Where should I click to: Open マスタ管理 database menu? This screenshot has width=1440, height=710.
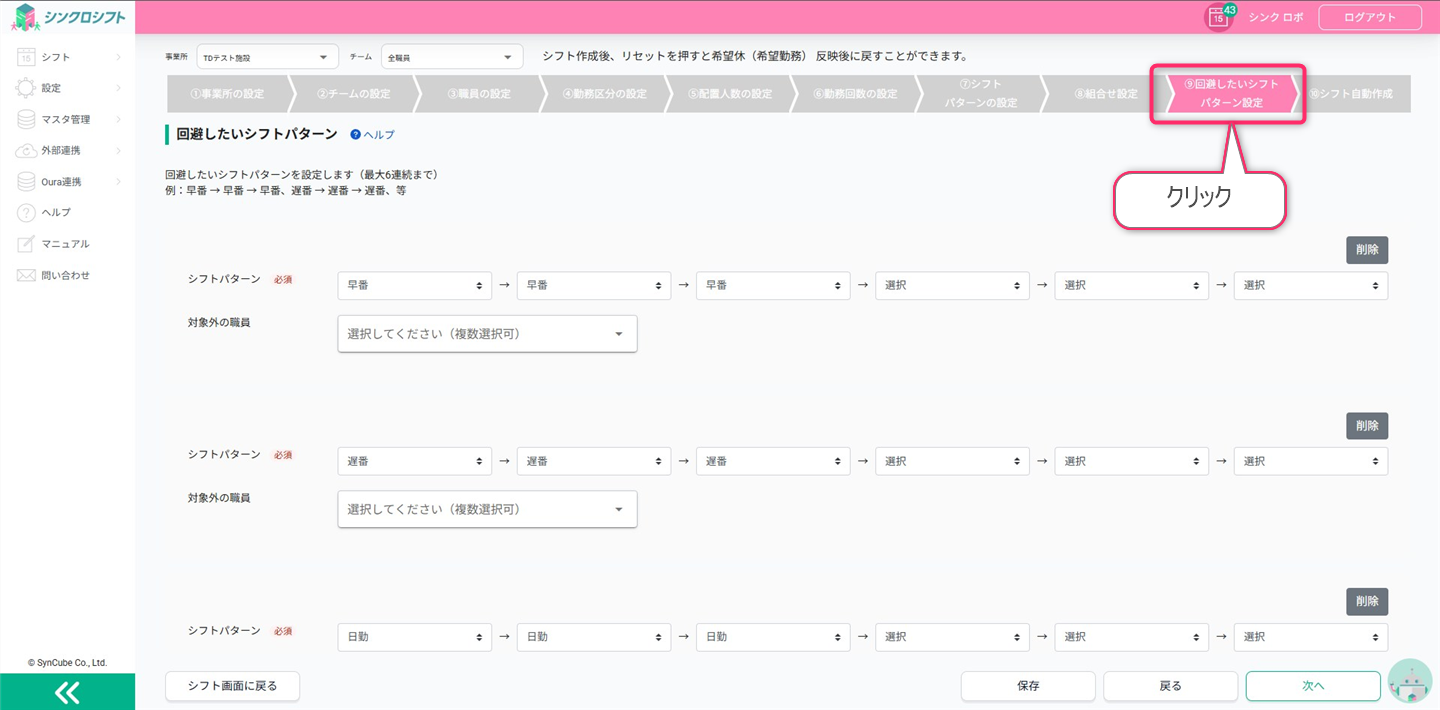(65, 119)
